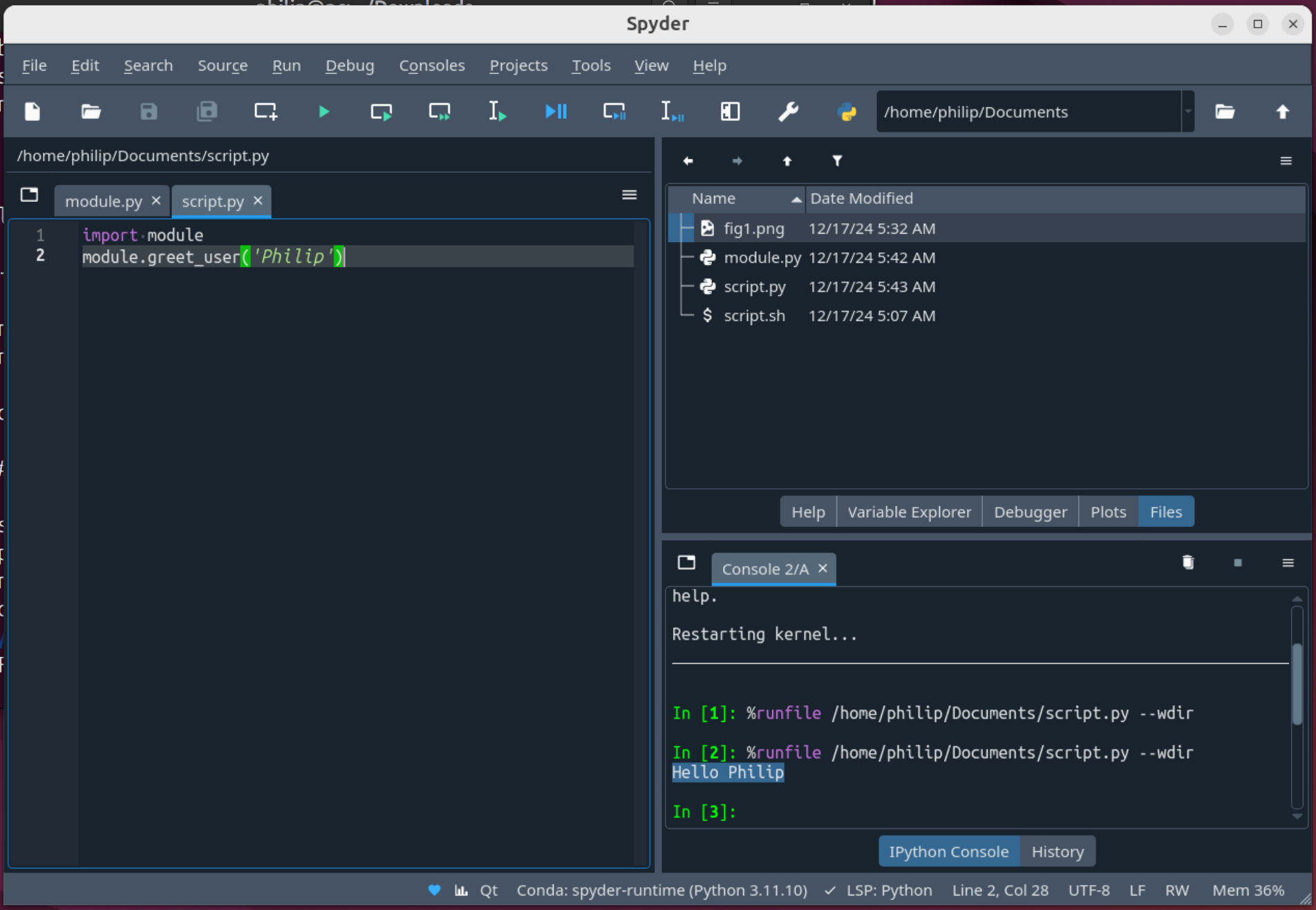Image resolution: width=1316 pixels, height=910 pixels.
Task: Click UTF-8 encoding status entry
Action: click(1089, 890)
